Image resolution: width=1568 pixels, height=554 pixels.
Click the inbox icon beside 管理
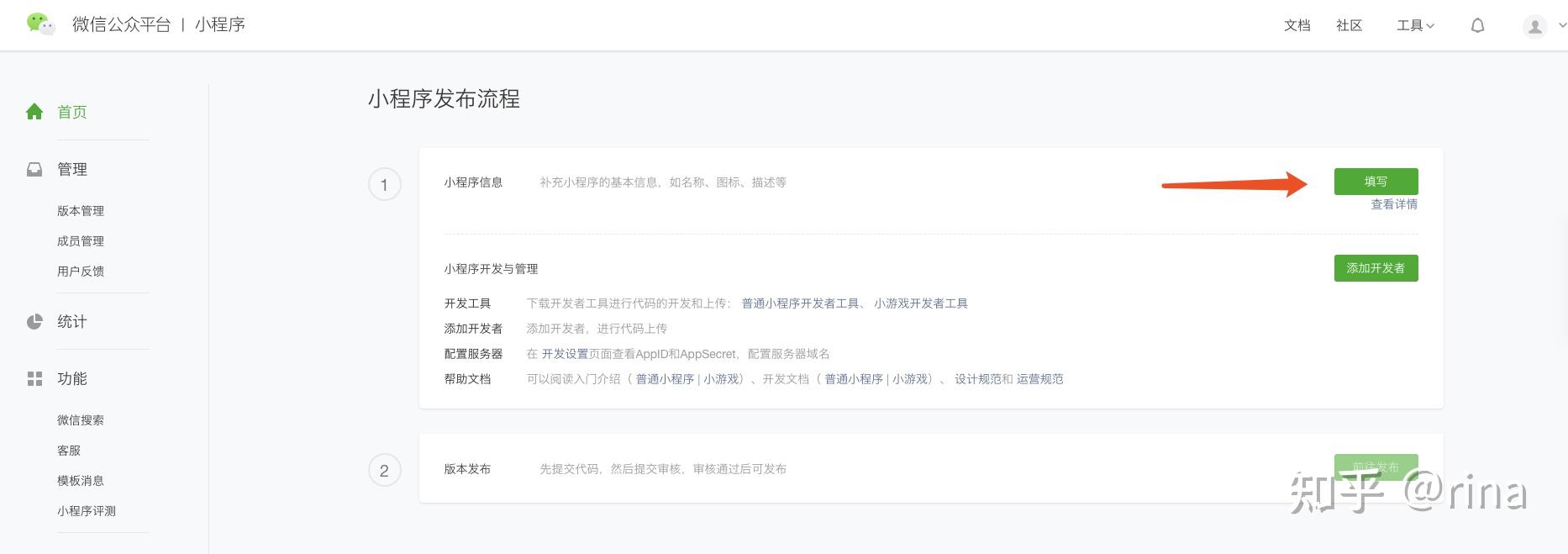(34, 170)
